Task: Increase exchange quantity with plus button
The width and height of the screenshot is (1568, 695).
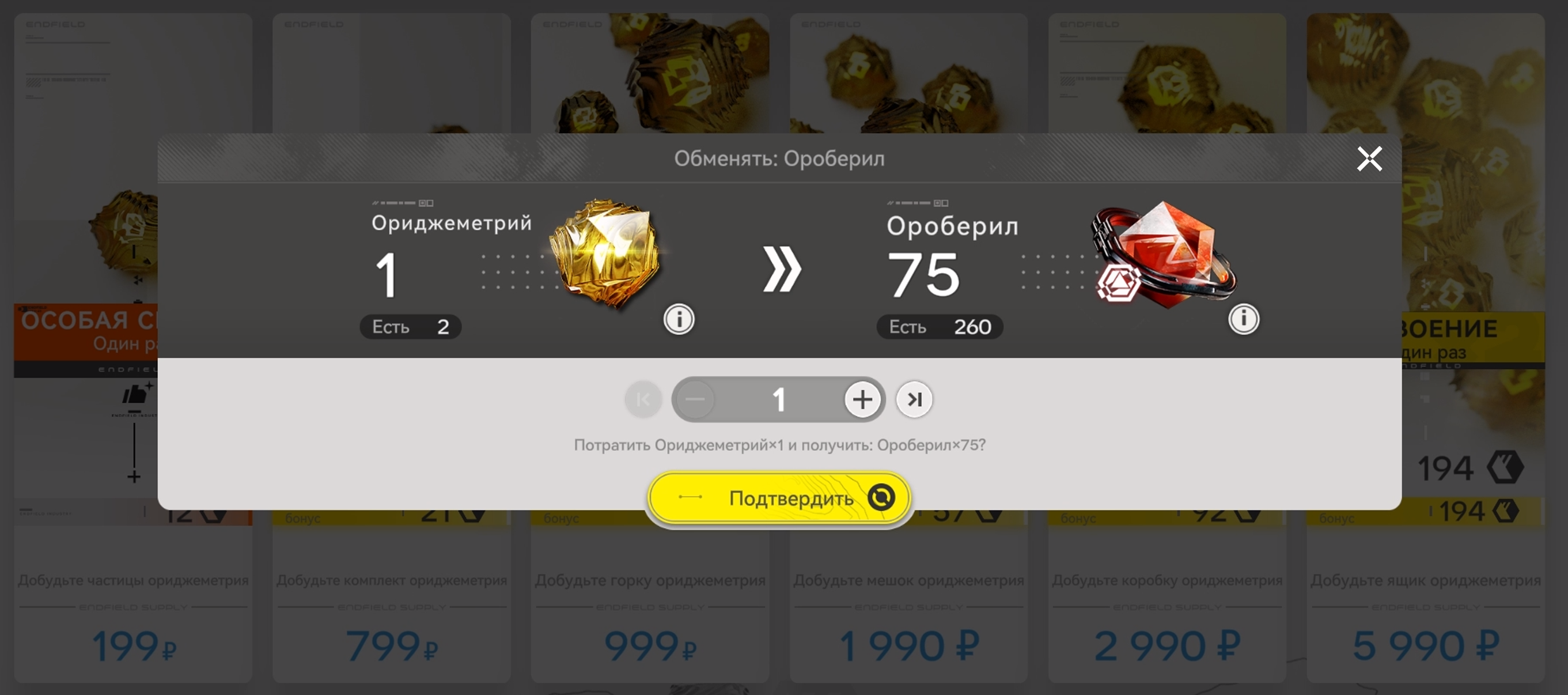Action: (862, 399)
